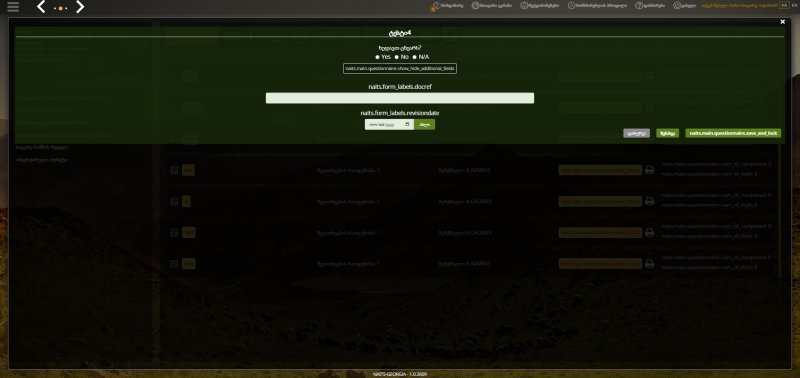Switch language to EN

794,5
